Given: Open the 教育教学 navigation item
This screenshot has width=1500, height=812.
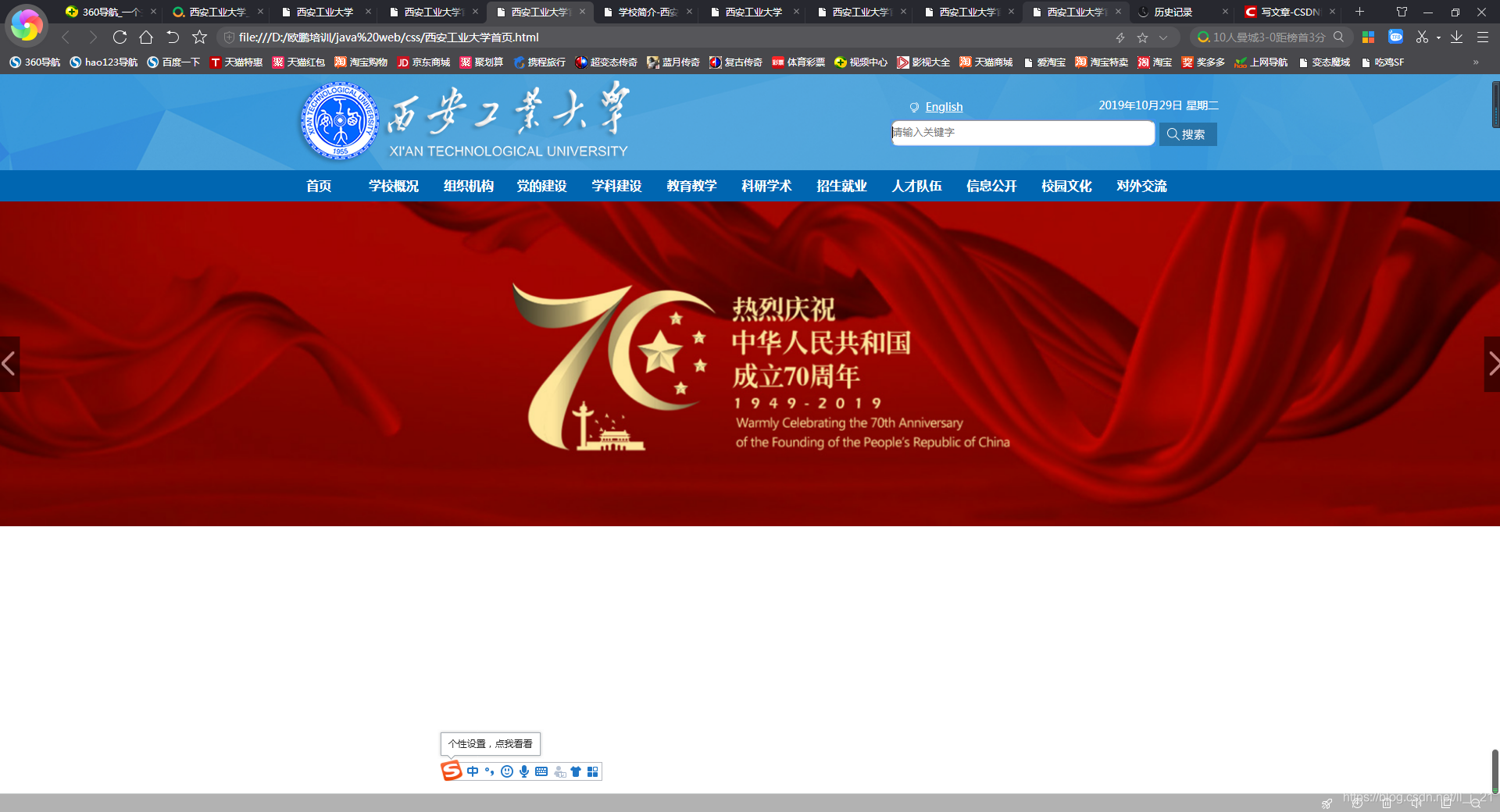Looking at the screenshot, I should pyautogui.click(x=691, y=186).
